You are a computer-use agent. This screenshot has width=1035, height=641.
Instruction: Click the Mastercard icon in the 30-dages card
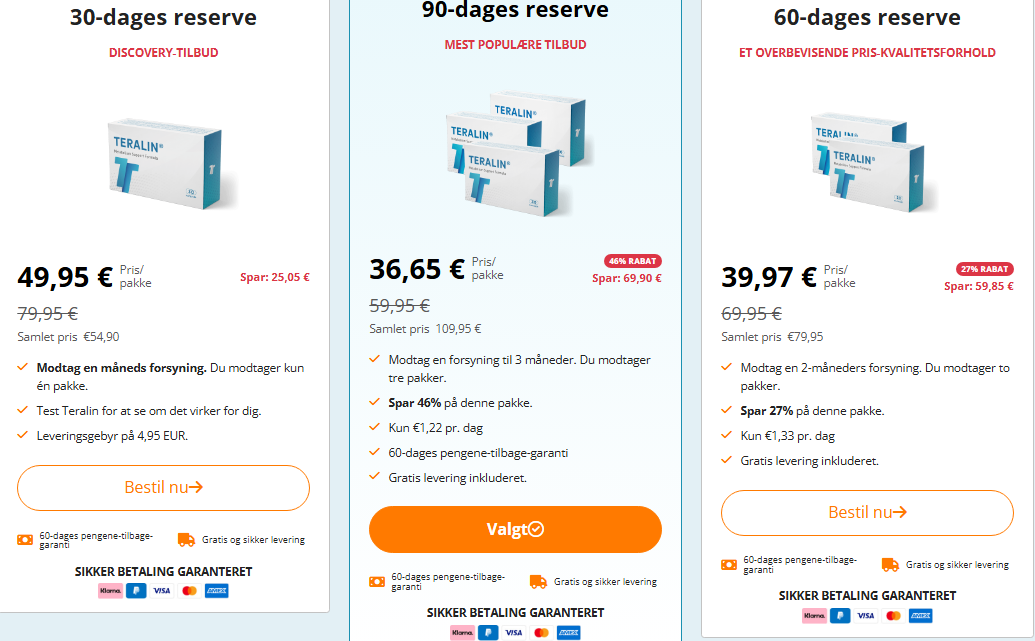tap(189, 591)
